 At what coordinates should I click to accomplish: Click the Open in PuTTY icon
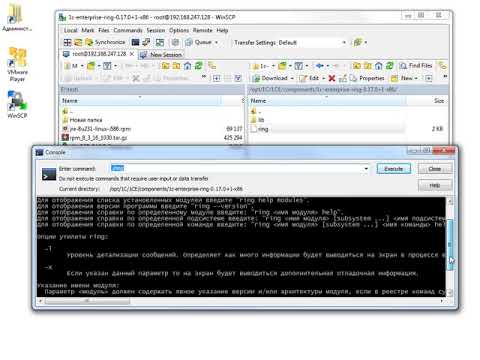point(146,42)
